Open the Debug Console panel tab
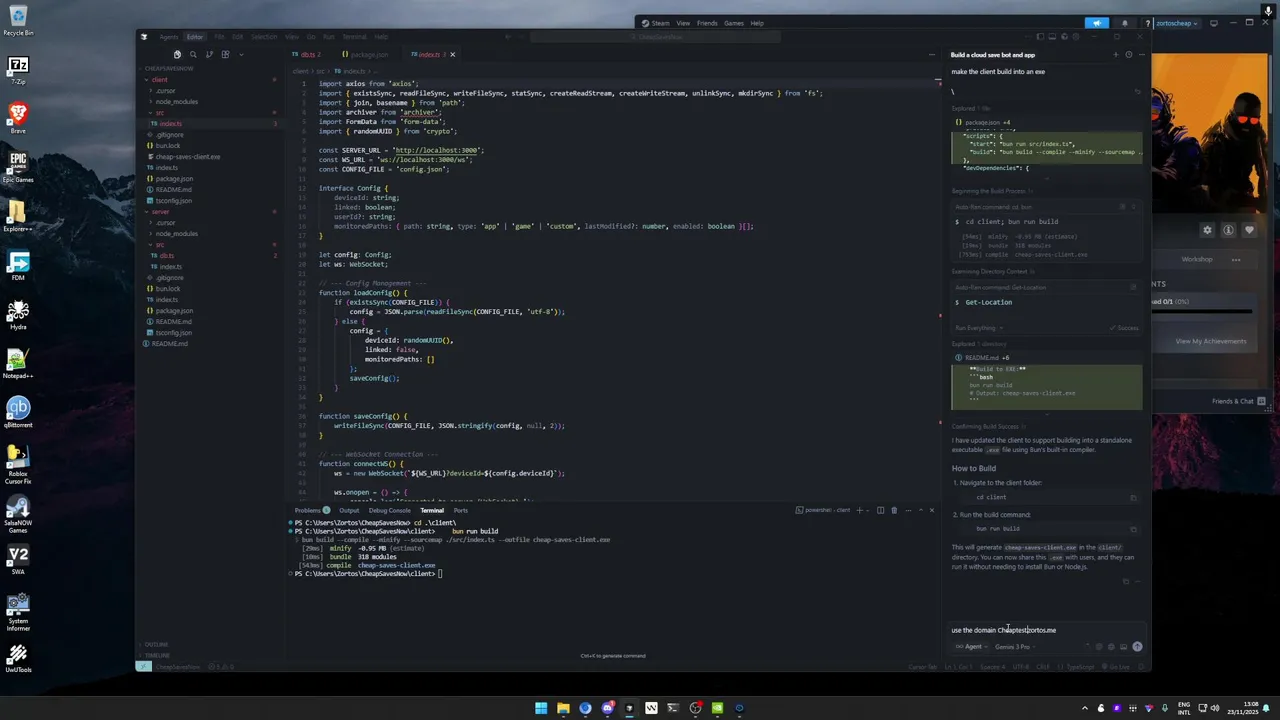The height and width of the screenshot is (720, 1280). 389,510
